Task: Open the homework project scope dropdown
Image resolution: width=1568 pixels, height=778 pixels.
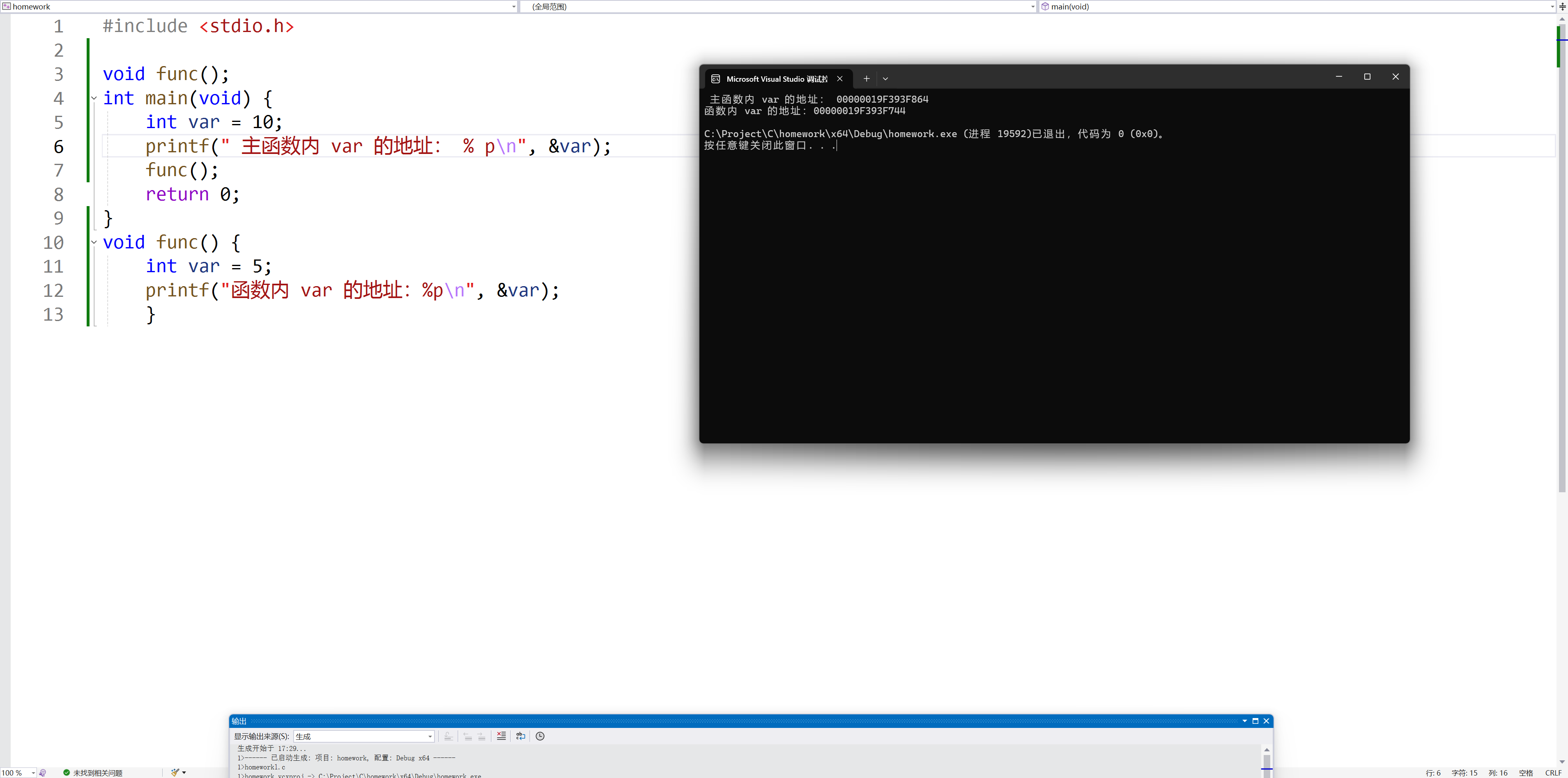Action: (514, 7)
